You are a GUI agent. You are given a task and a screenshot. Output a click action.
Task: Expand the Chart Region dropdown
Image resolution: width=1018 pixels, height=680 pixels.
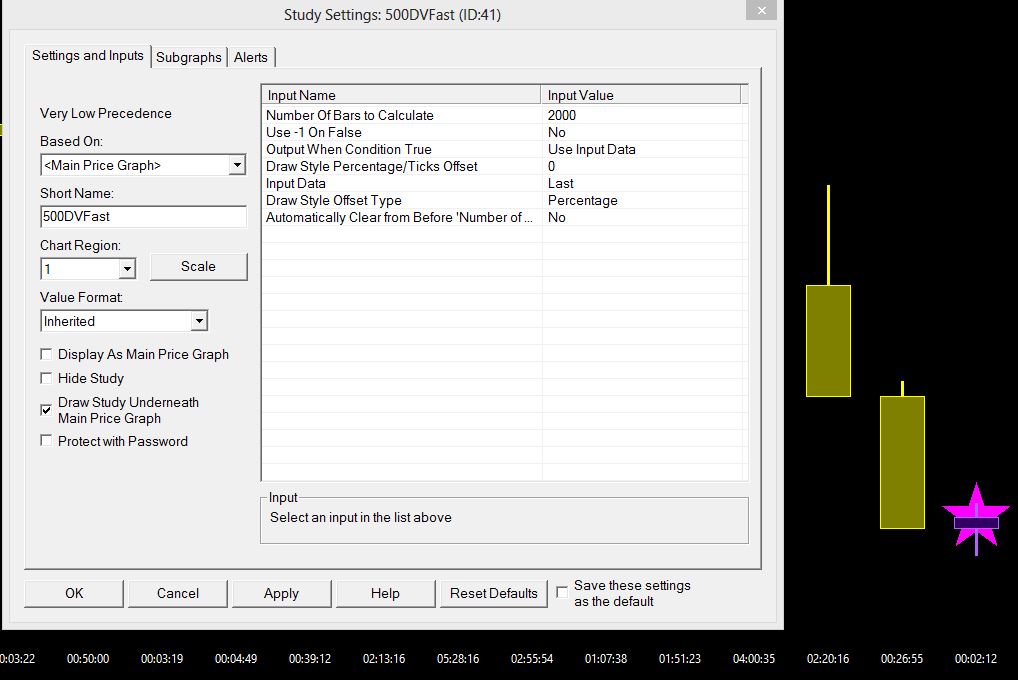[127, 269]
